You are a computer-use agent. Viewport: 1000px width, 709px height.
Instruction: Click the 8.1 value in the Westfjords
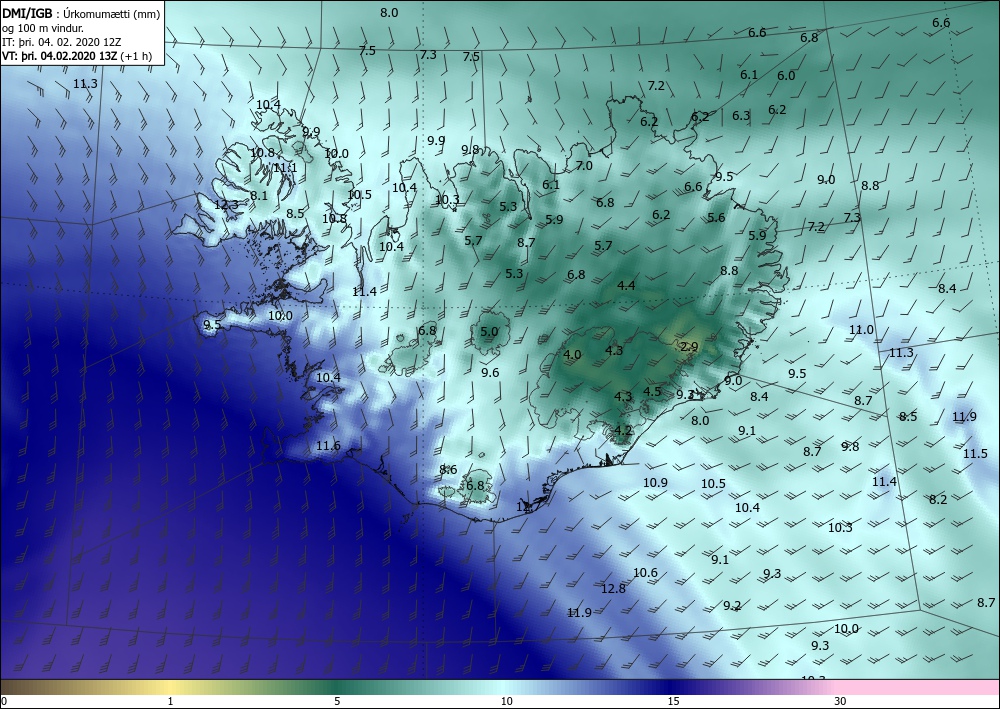259,196
